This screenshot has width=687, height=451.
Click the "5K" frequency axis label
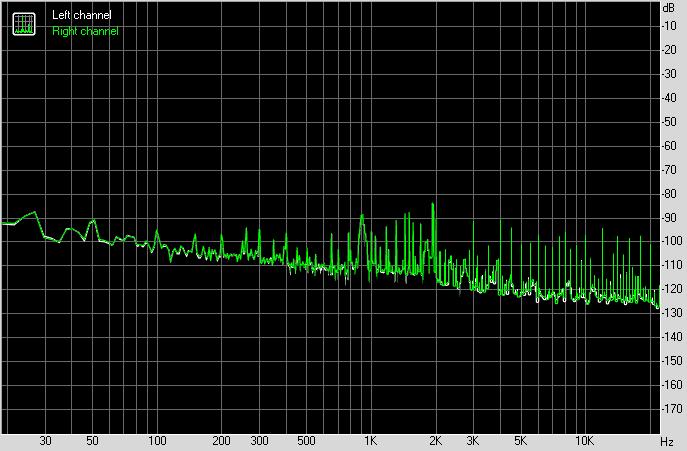tap(521, 441)
